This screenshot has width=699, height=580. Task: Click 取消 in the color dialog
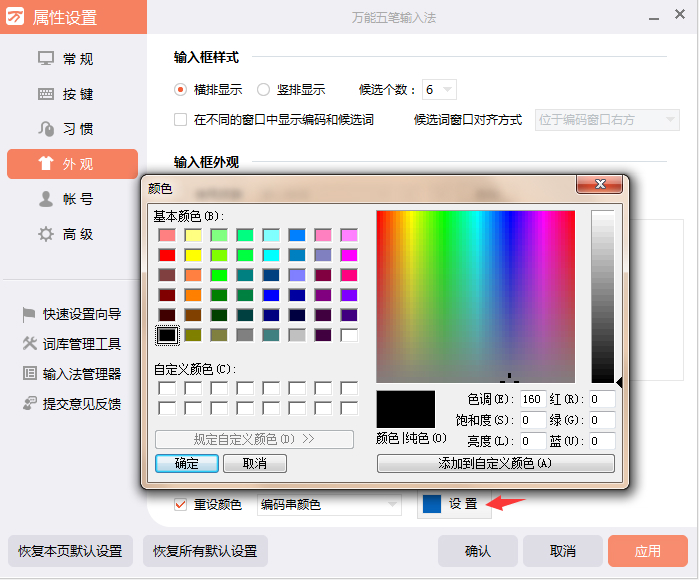pyautogui.click(x=255, y=463)
